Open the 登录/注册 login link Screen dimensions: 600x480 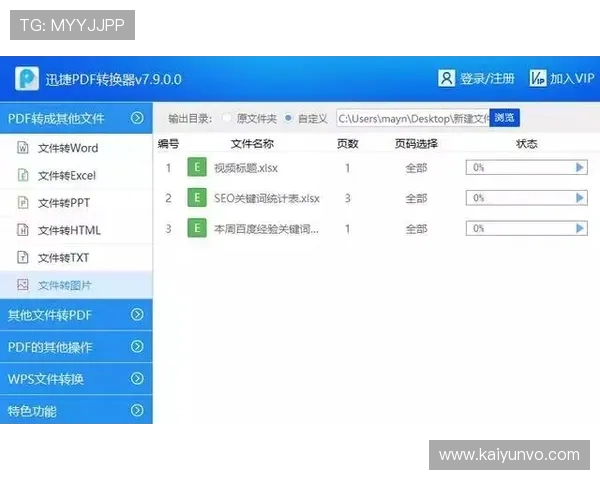click(487, 78)
